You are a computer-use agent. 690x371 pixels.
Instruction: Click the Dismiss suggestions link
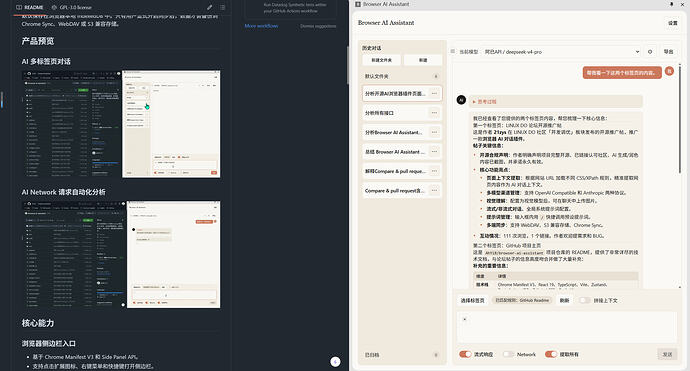(x=318, y=26)
